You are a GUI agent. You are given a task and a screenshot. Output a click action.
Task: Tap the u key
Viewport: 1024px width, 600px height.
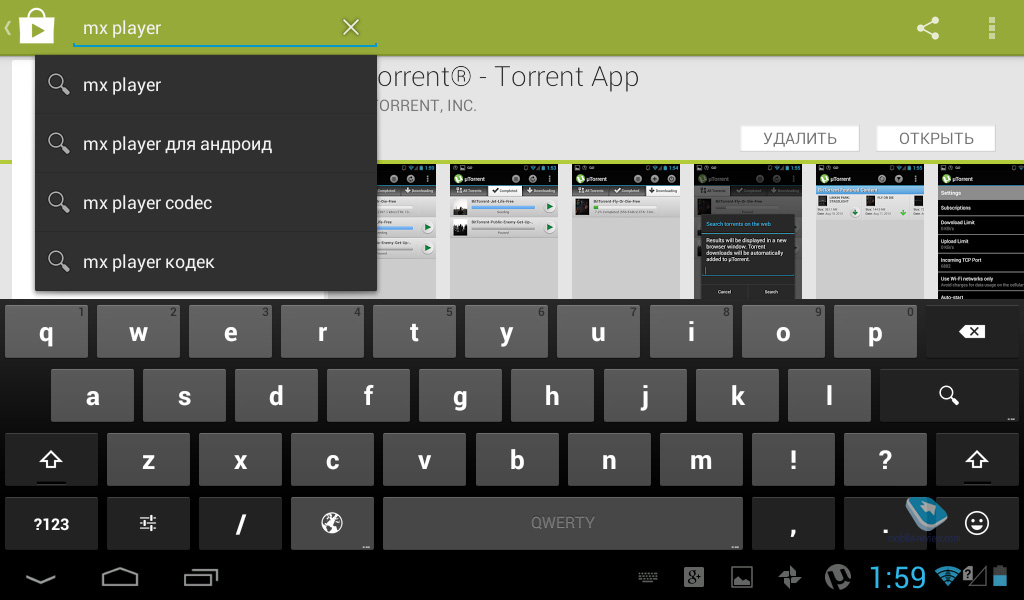coord(599,332)
